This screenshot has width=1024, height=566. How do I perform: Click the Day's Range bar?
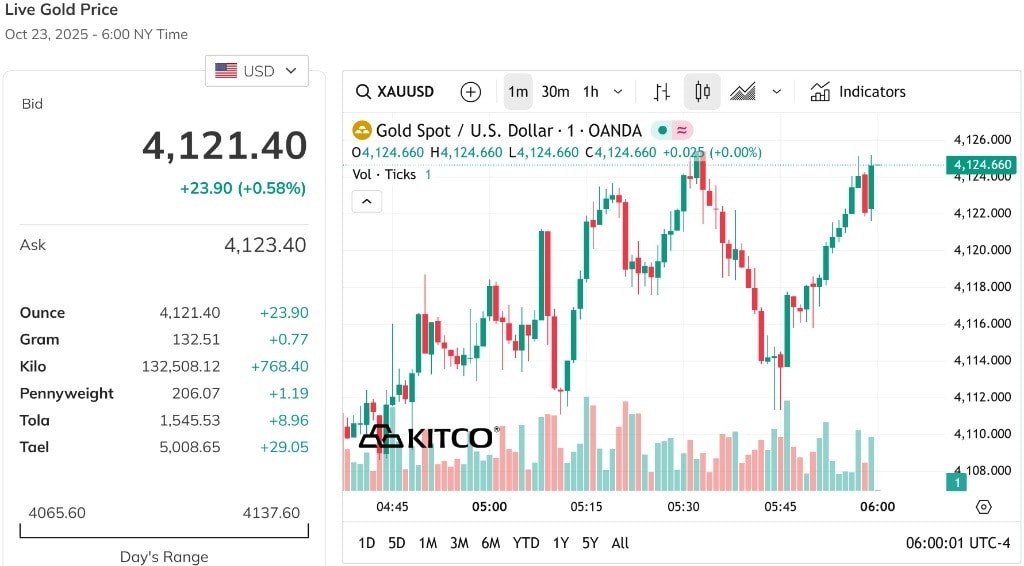164,530
